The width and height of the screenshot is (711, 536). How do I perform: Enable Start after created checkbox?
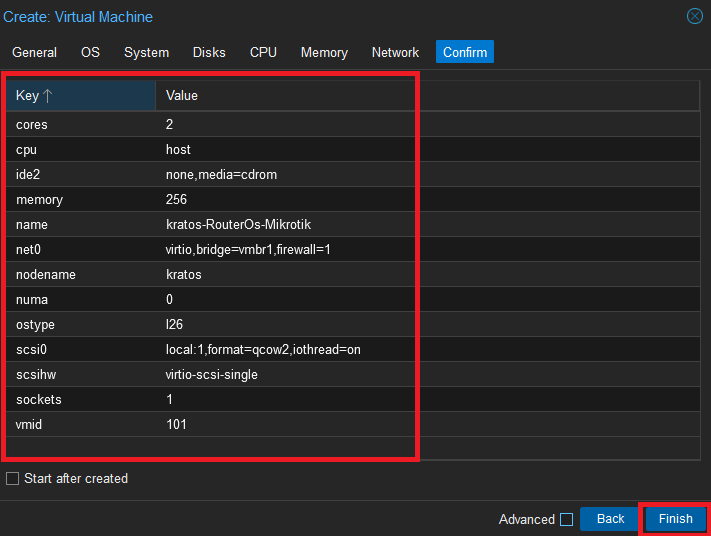(12, 478)
